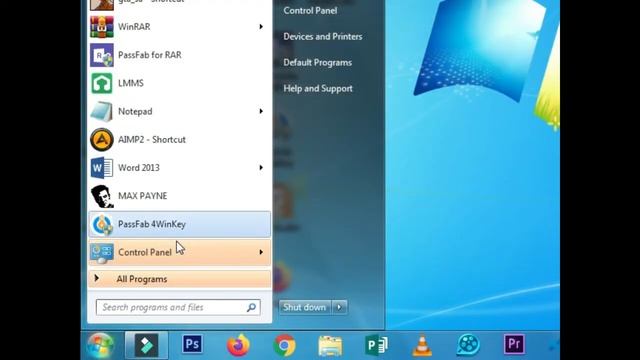Open WinRAR from the Start menu

pyautogui.click(x=179, y=27)
